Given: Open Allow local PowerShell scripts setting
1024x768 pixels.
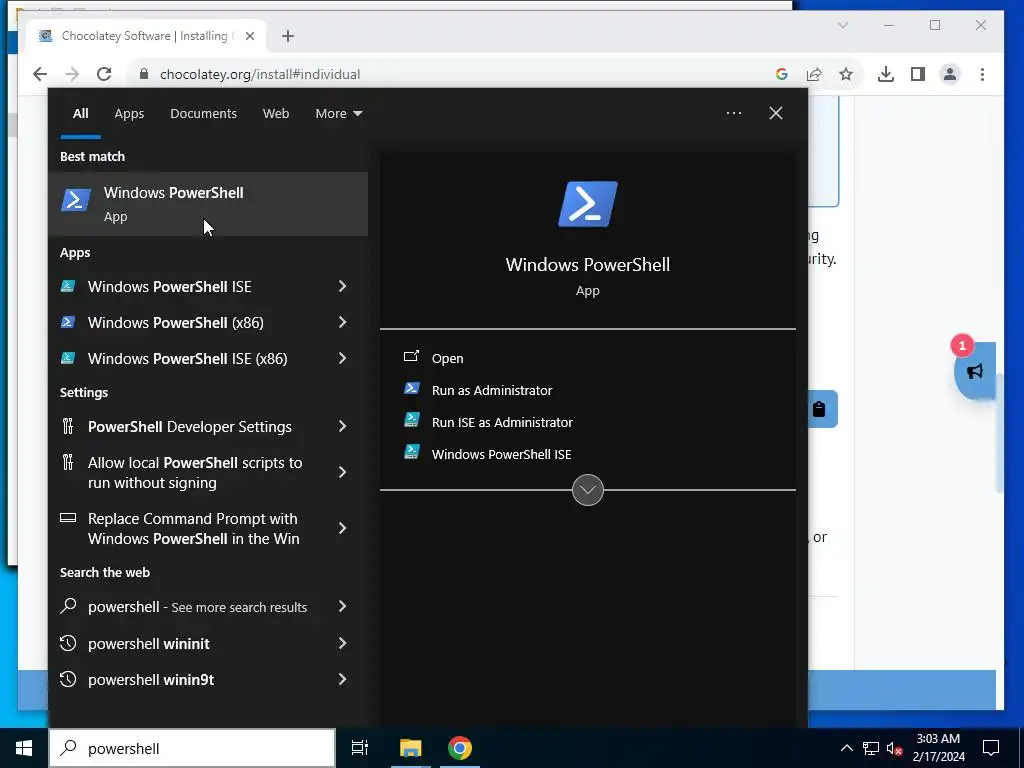Looking at the screenshot, I should 195,472.
